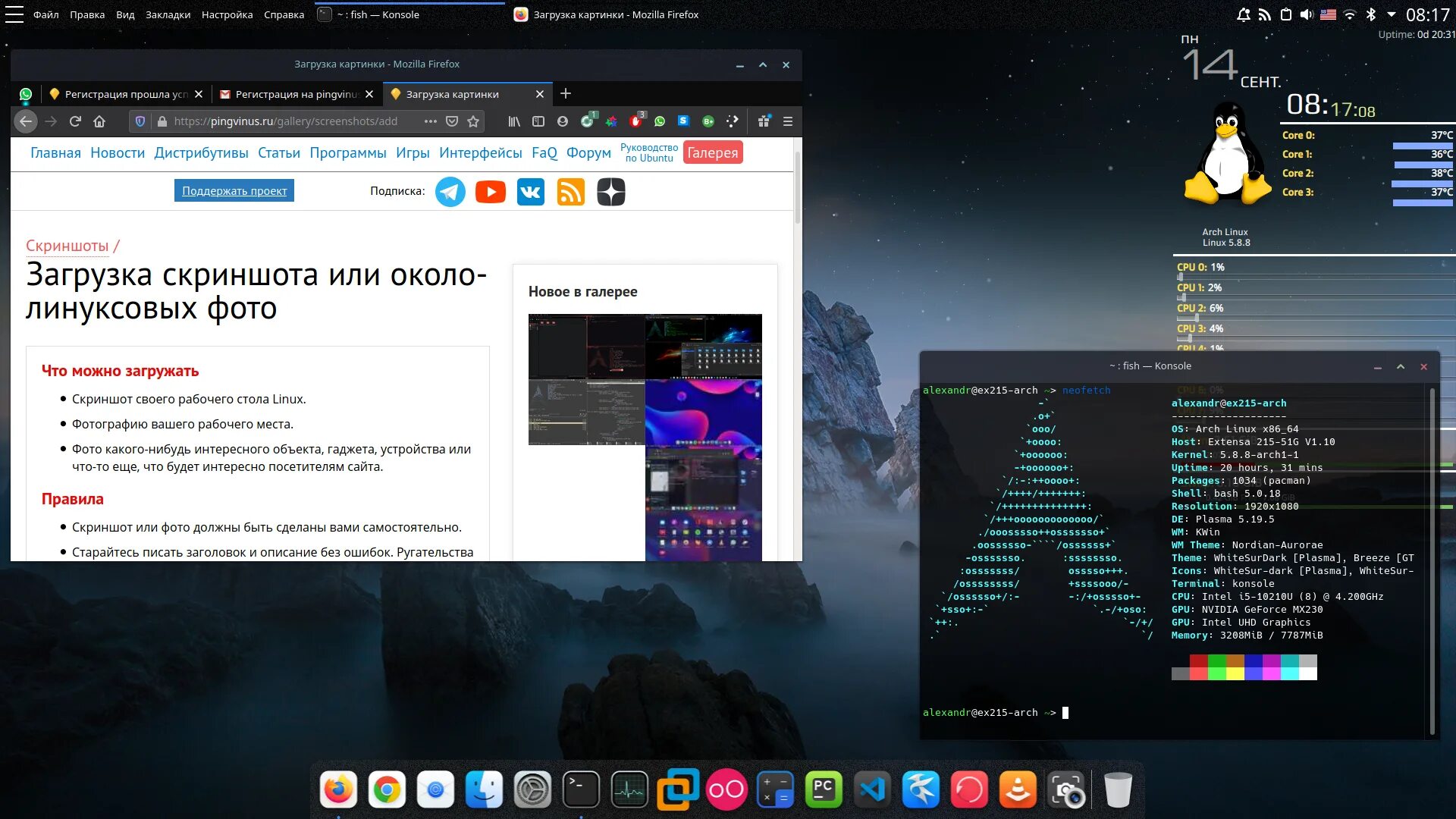Switch to 'Регистрация прошла' tab
Image resolution: width=1456 pixels, height=819 pixels.
125,94
